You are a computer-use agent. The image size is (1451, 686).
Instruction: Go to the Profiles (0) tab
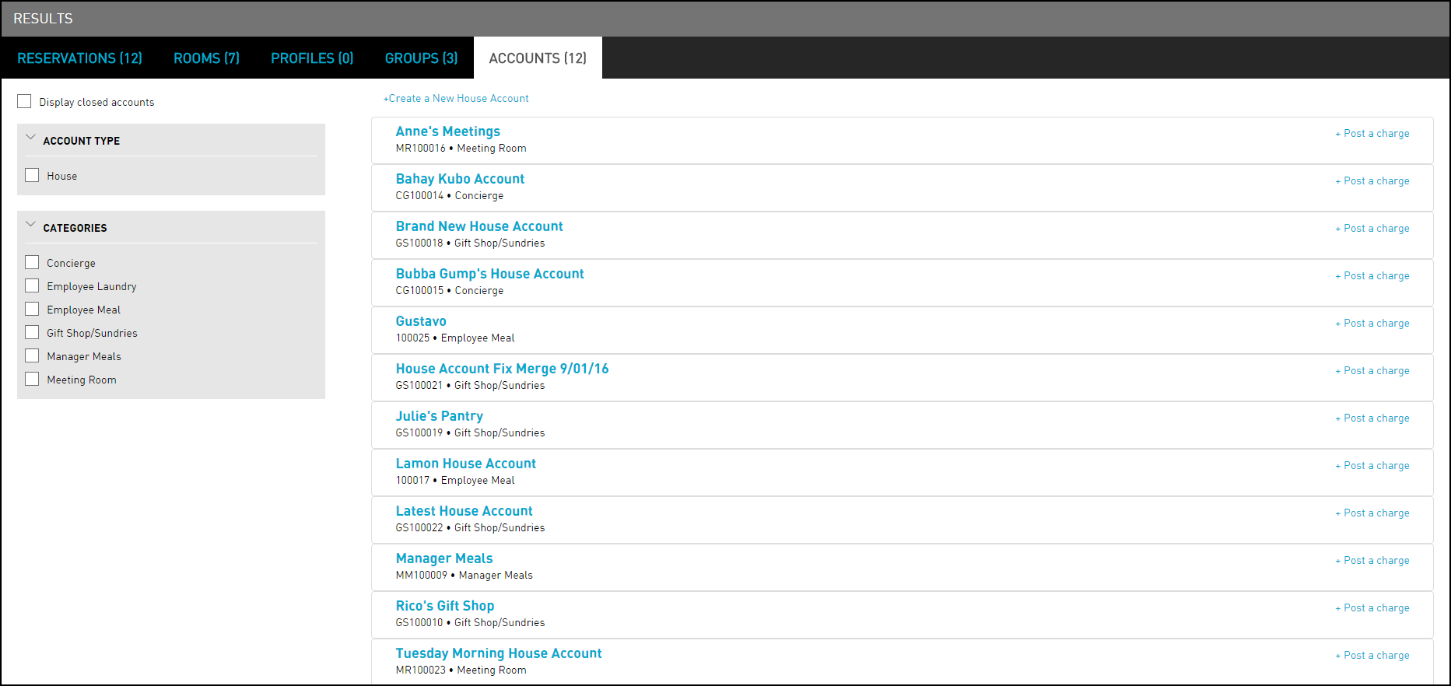(312, 58)
